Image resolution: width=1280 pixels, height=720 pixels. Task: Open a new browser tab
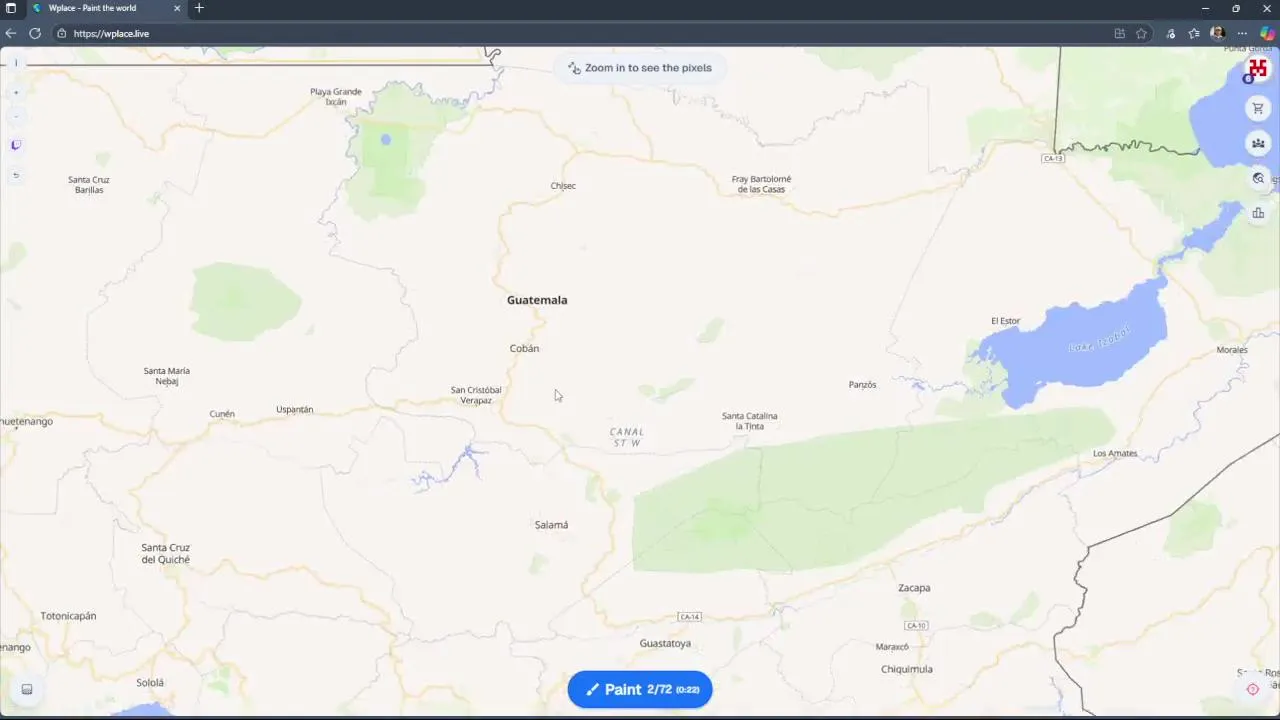199,8
